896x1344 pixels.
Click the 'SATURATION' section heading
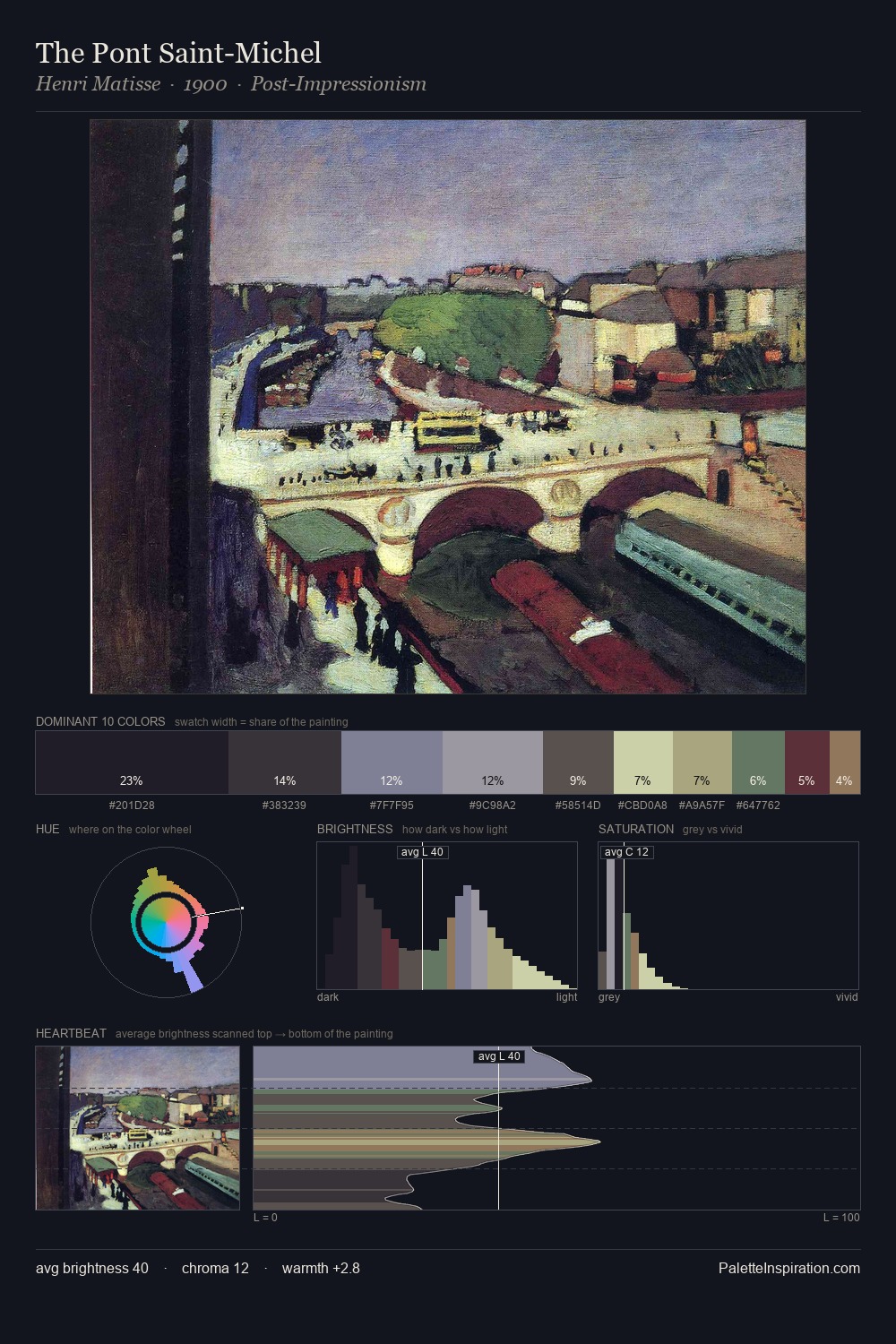coord(636,829)
